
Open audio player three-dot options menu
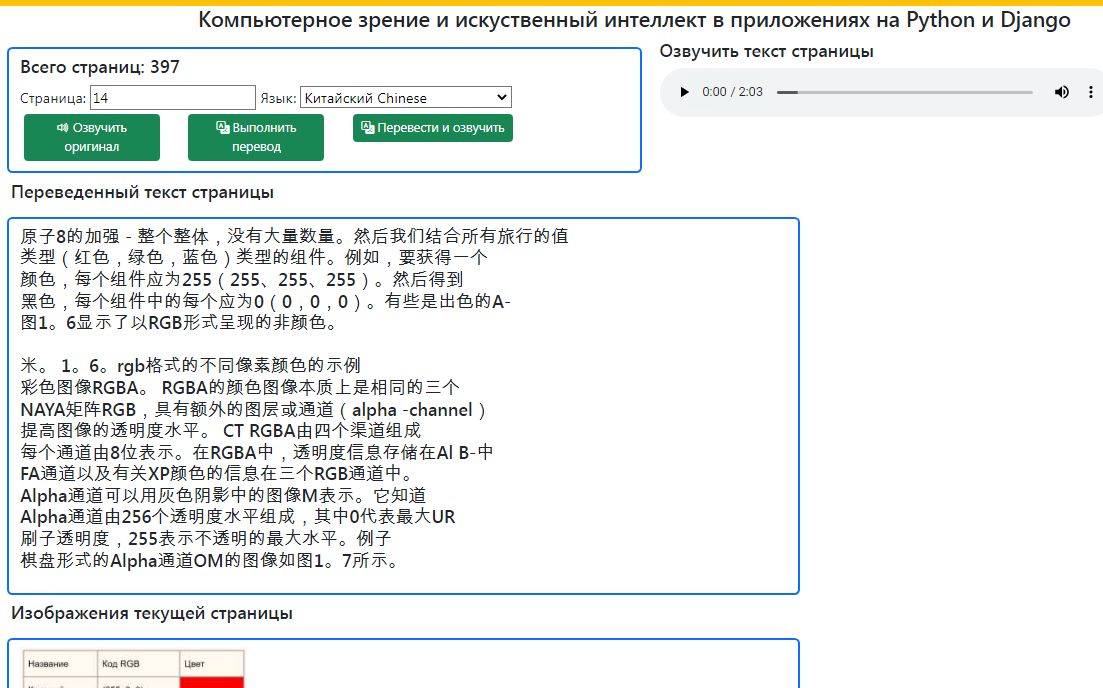1090,92
